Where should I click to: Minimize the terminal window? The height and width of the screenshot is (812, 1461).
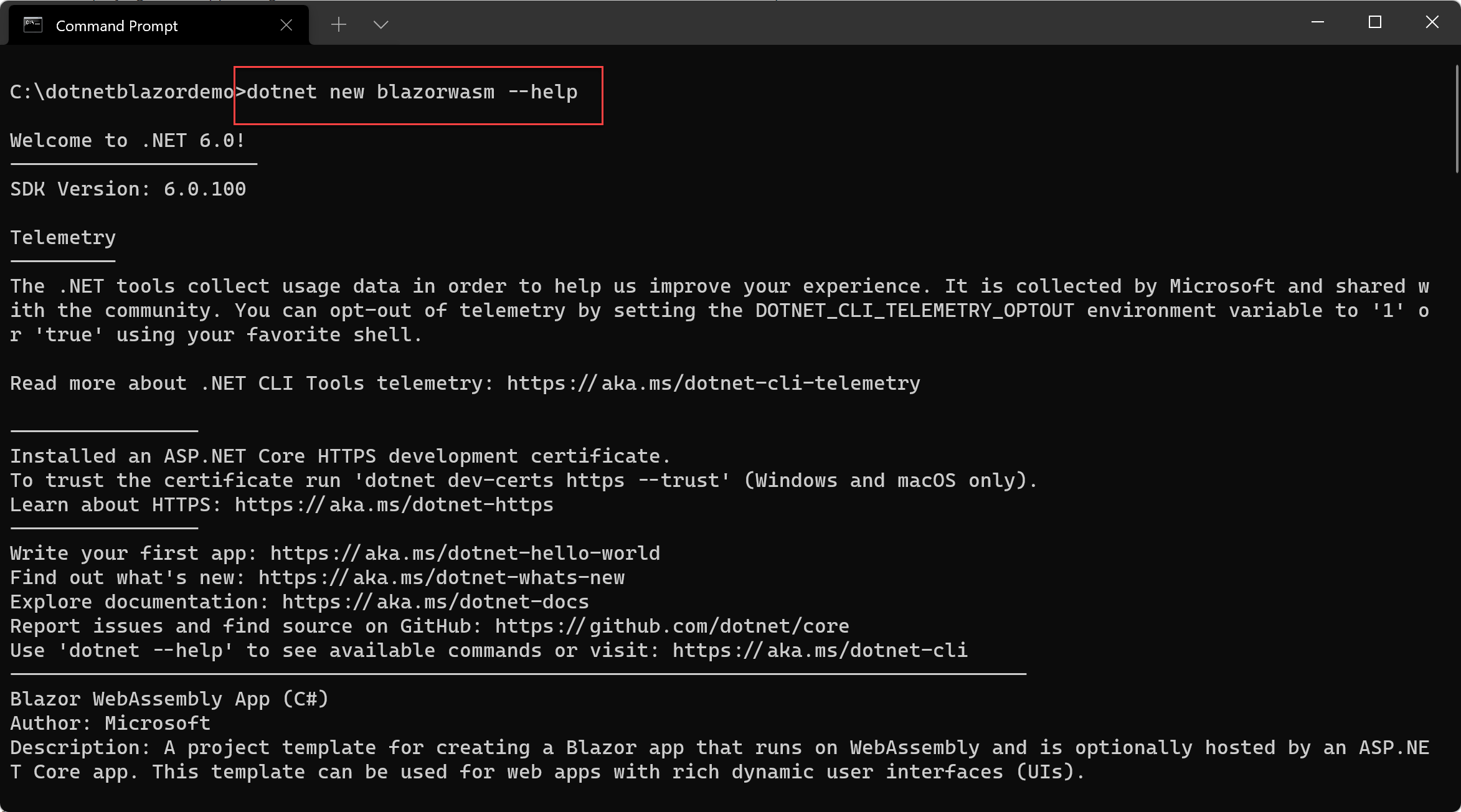pyautogui.click(x=1318, y=22)
